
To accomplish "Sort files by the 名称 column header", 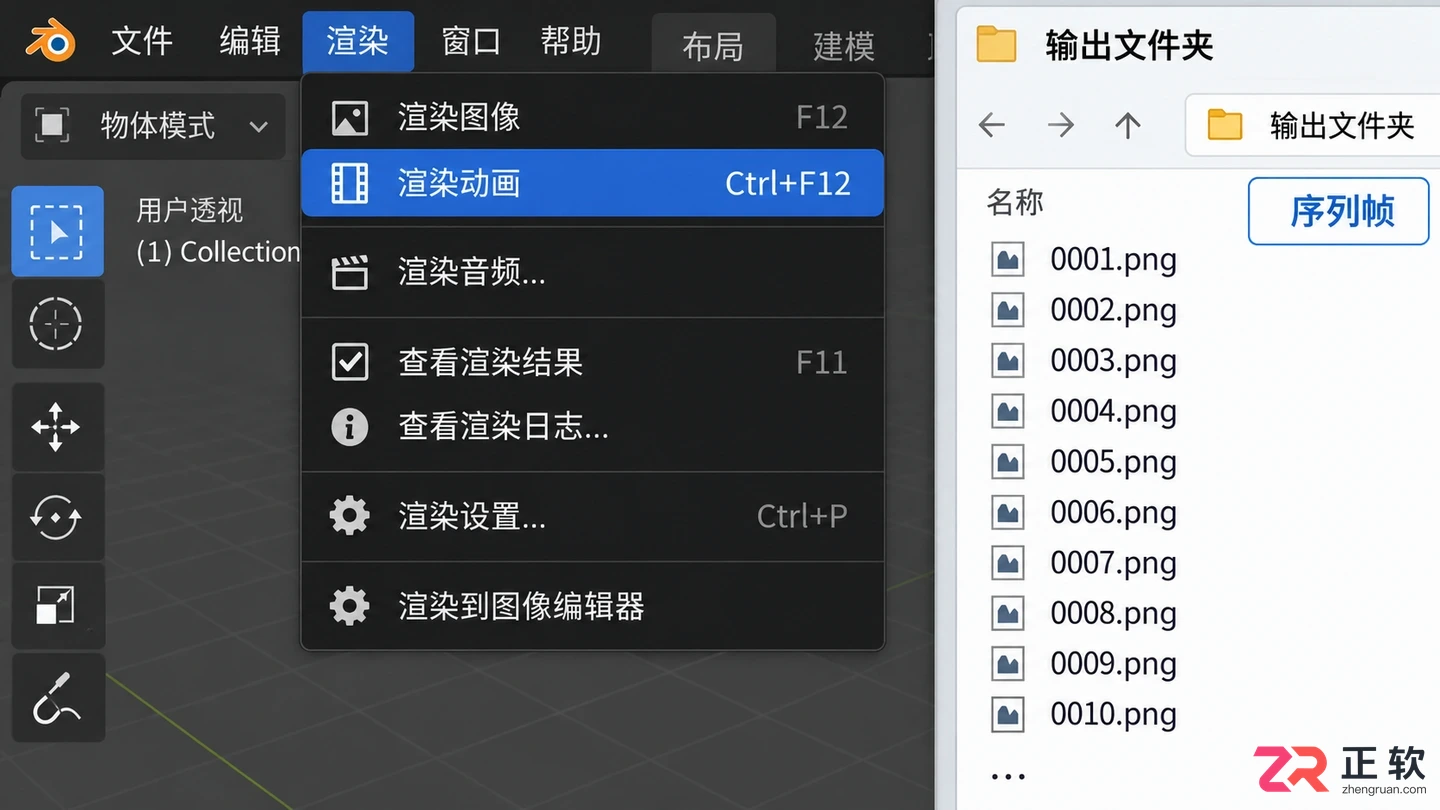I will click(1015, 202).
